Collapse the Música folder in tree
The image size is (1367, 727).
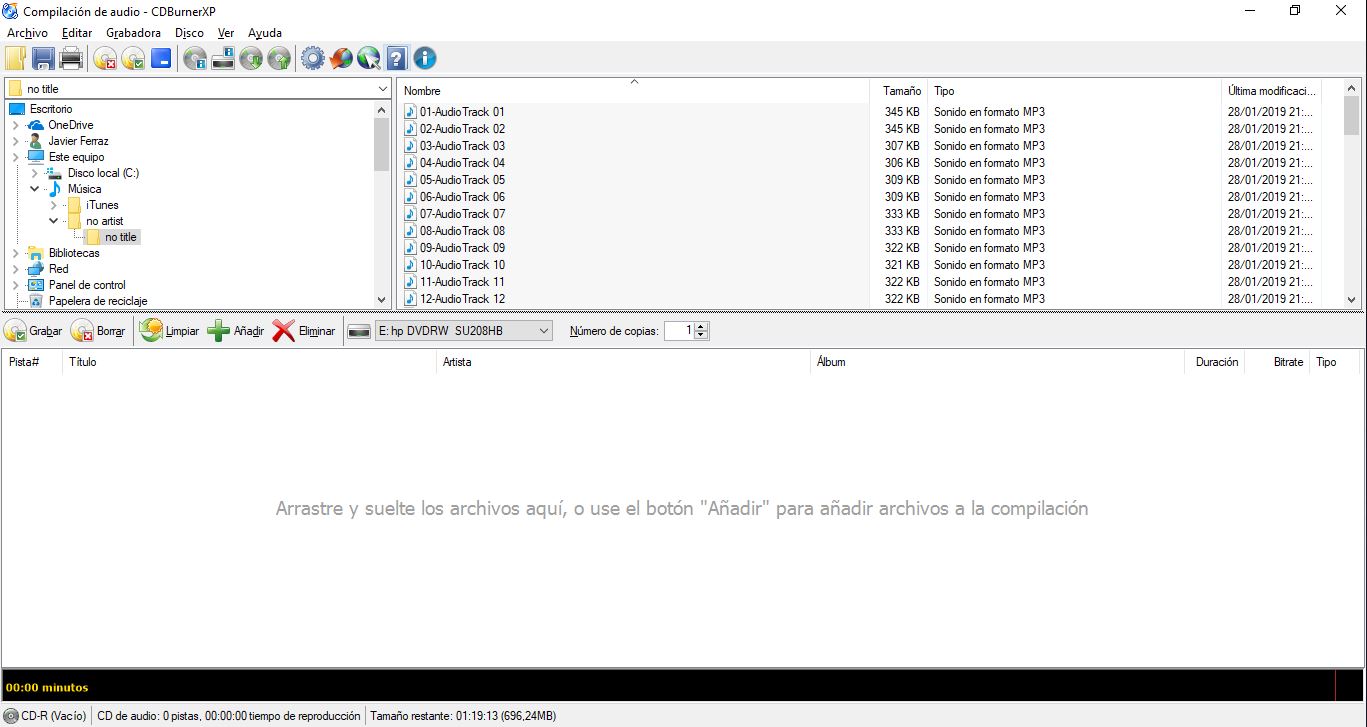pyautogui.click(x=35, y=189)
